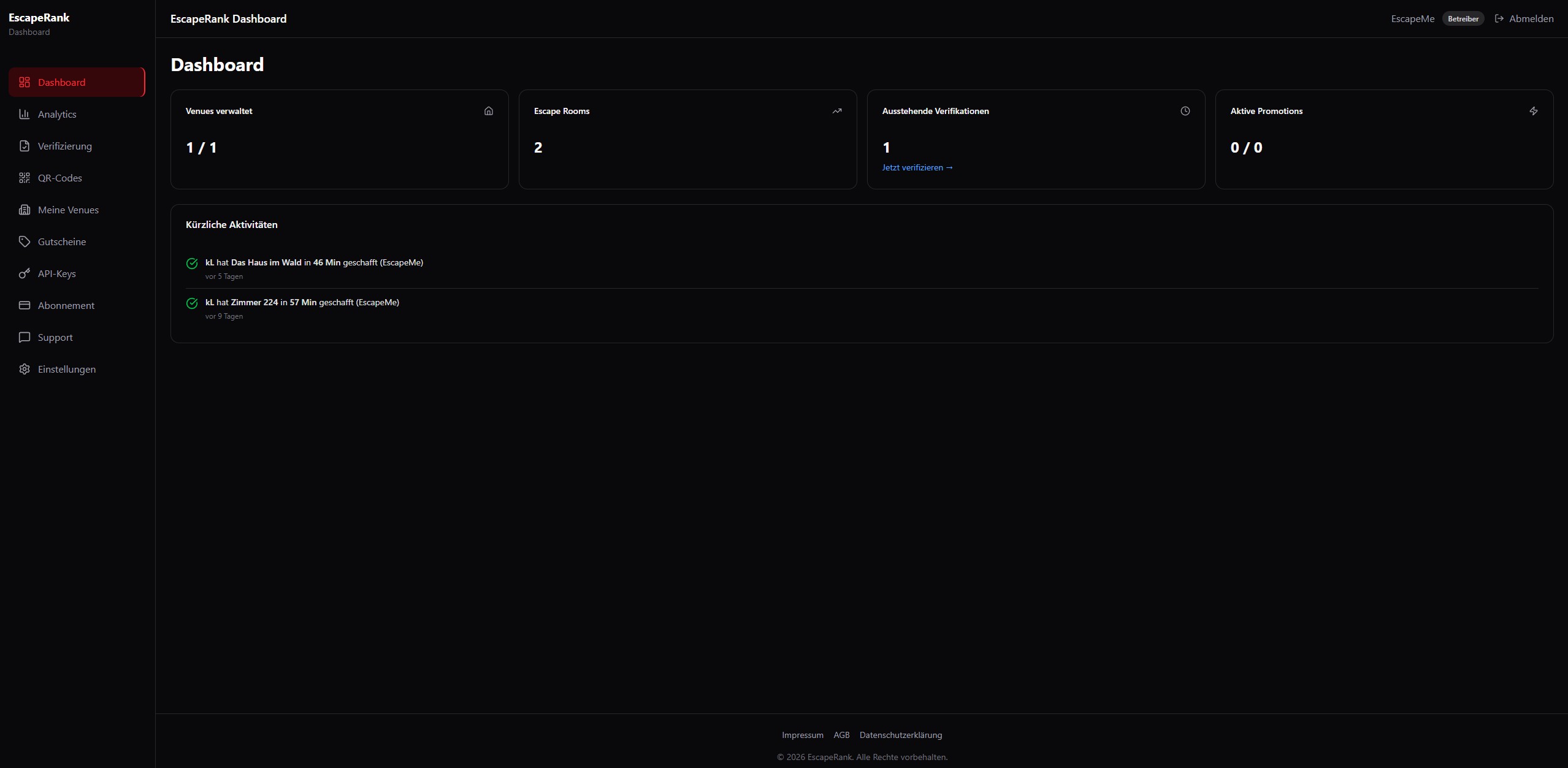Open the Datenschutzerklärung footer link
The height and width of the screenshot is (768, 1568).
click(900, 734)
